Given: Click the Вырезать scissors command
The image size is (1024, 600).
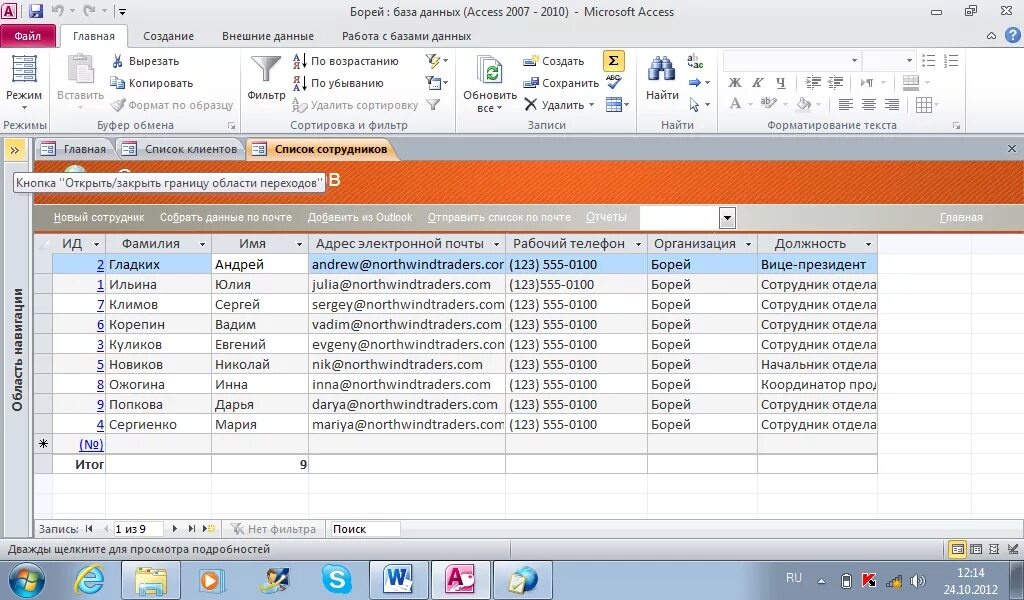Looking at the screenshot, I should click(145, 61).
